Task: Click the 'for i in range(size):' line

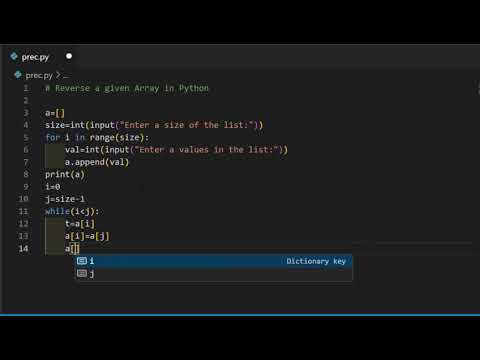Action: point(97,137)
